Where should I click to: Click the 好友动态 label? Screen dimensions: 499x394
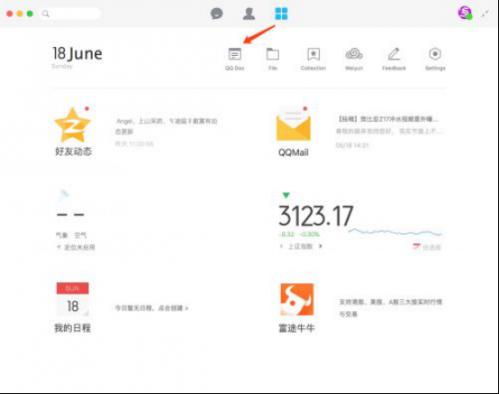(73, 151)
